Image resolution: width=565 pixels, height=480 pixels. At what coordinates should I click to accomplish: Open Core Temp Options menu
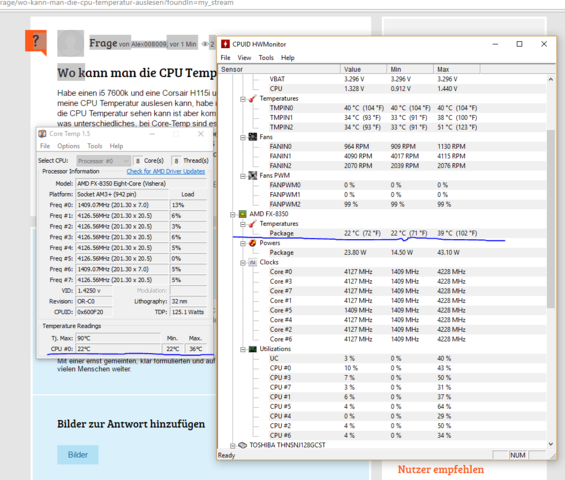(68, 146)
